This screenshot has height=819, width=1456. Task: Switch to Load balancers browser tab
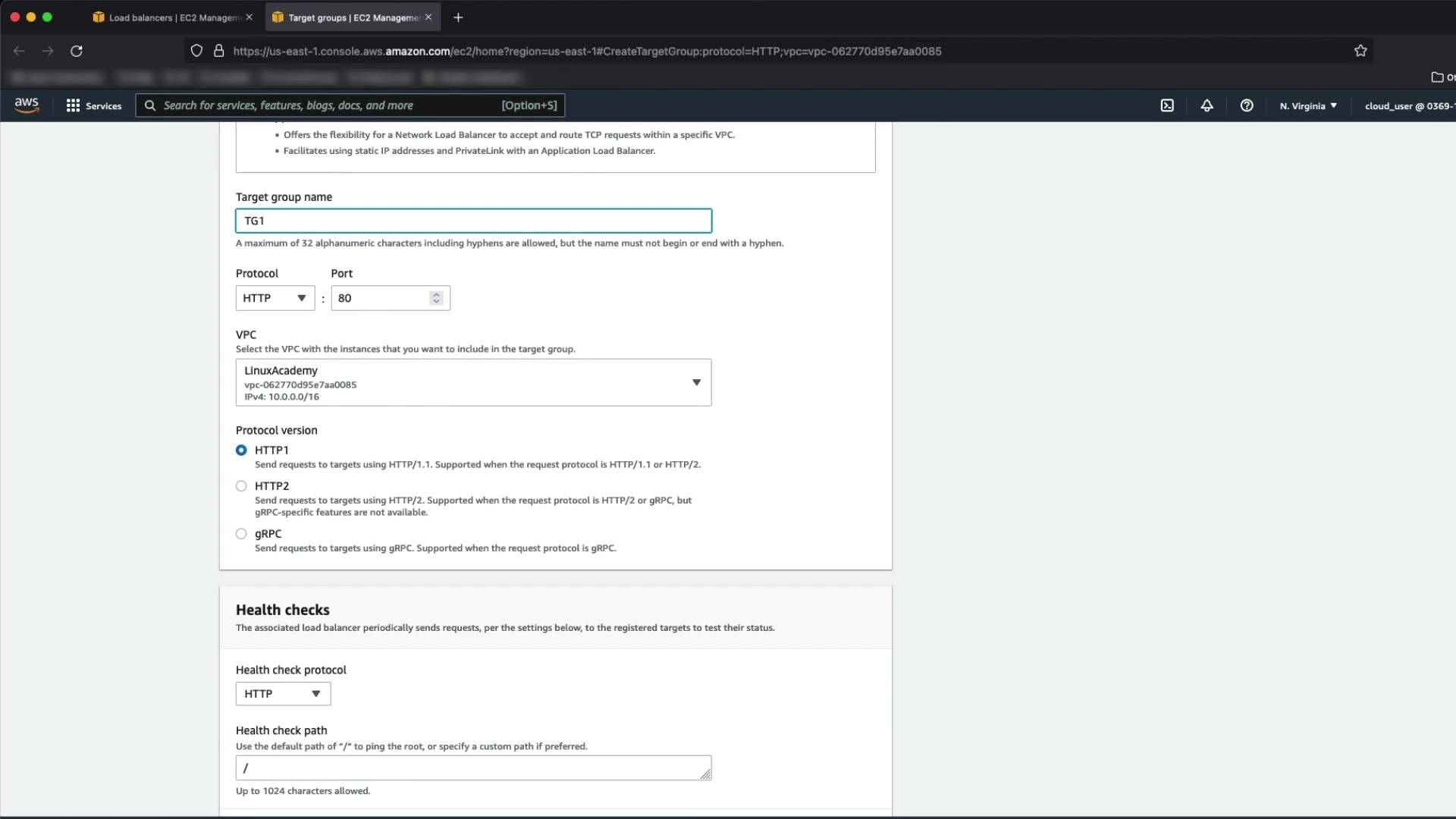(x=173, y=17)
